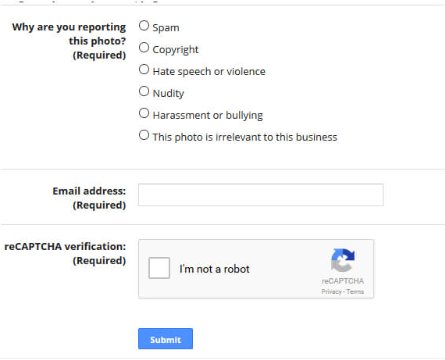445x360 pixels.
Task: Check the I'm not a robot box
Action: point(159,268)
